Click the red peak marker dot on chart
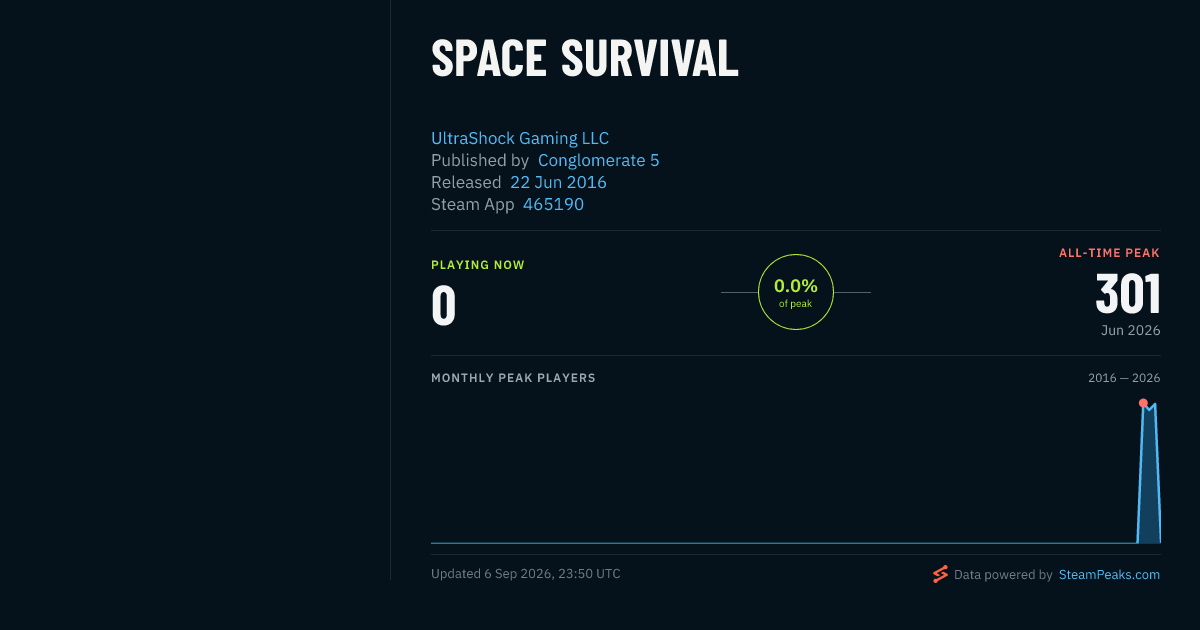The image size is (1200, 630). click(x=1143, y=403)
